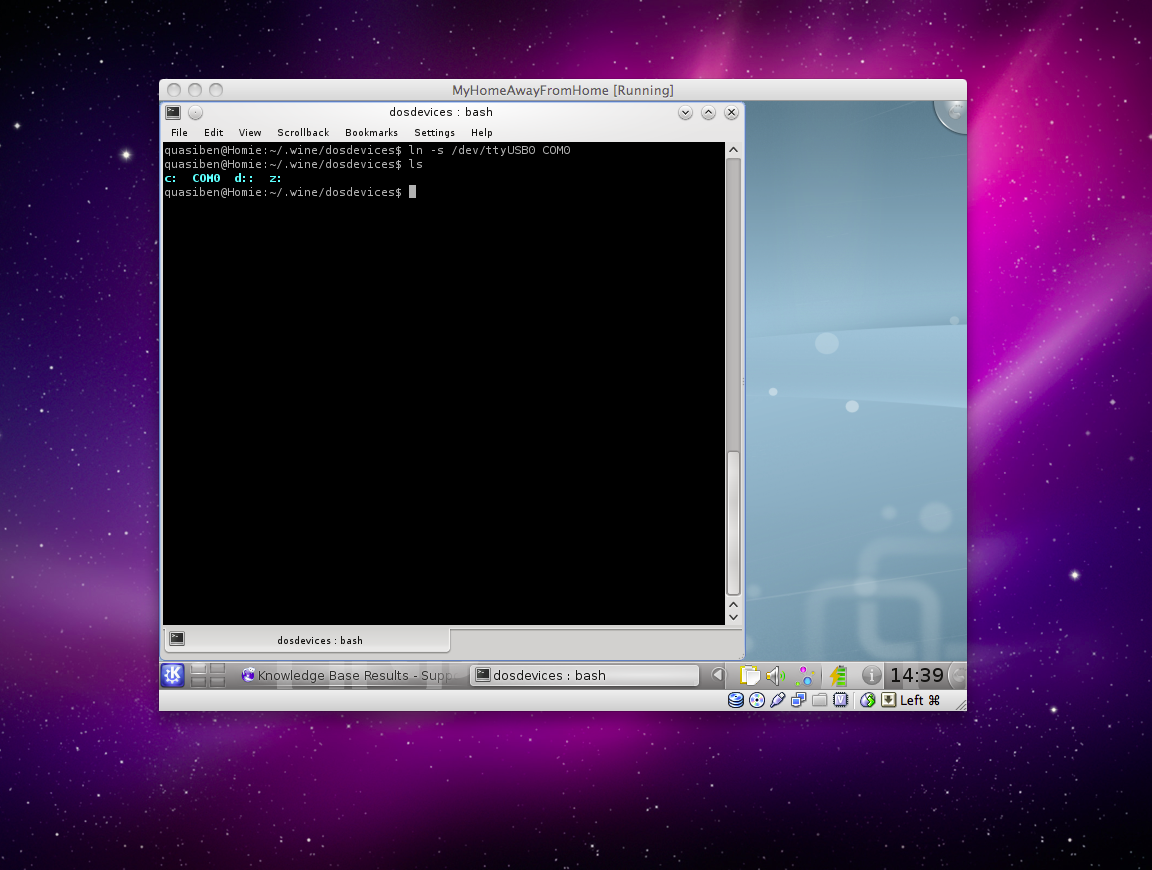This screenshot has width=1152, height=870.
Task: Click the info notification tray icon
Action: (871, 675)
